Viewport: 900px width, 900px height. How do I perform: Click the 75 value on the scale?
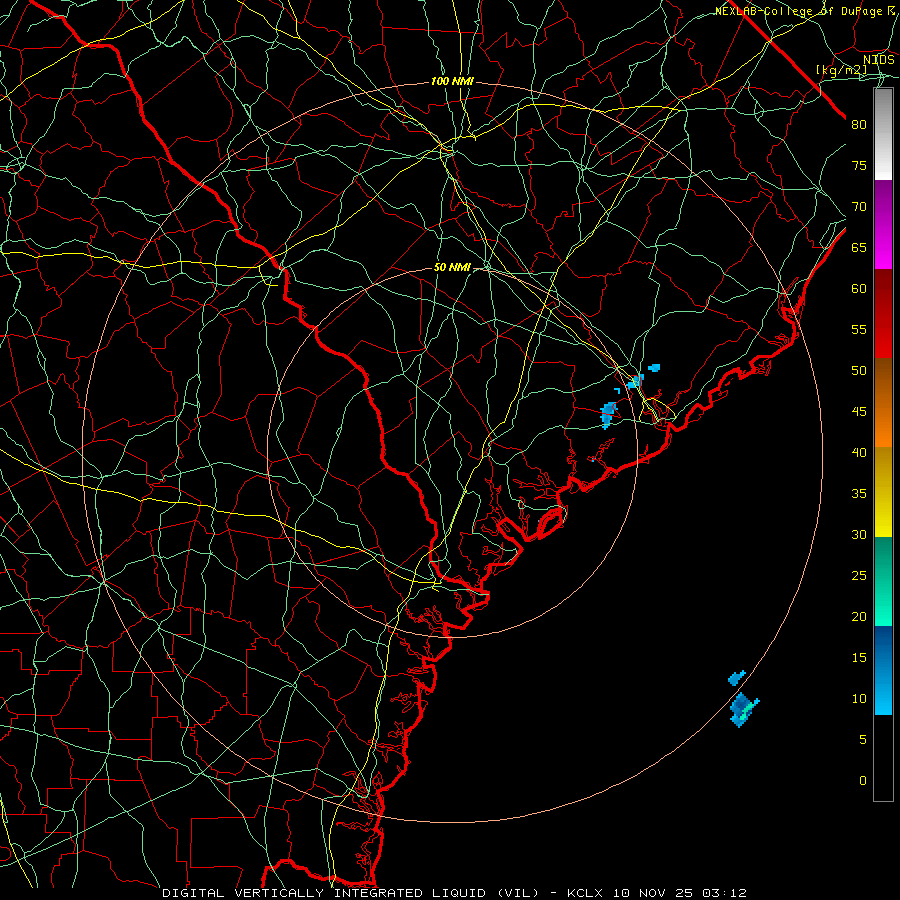[859, 165]
